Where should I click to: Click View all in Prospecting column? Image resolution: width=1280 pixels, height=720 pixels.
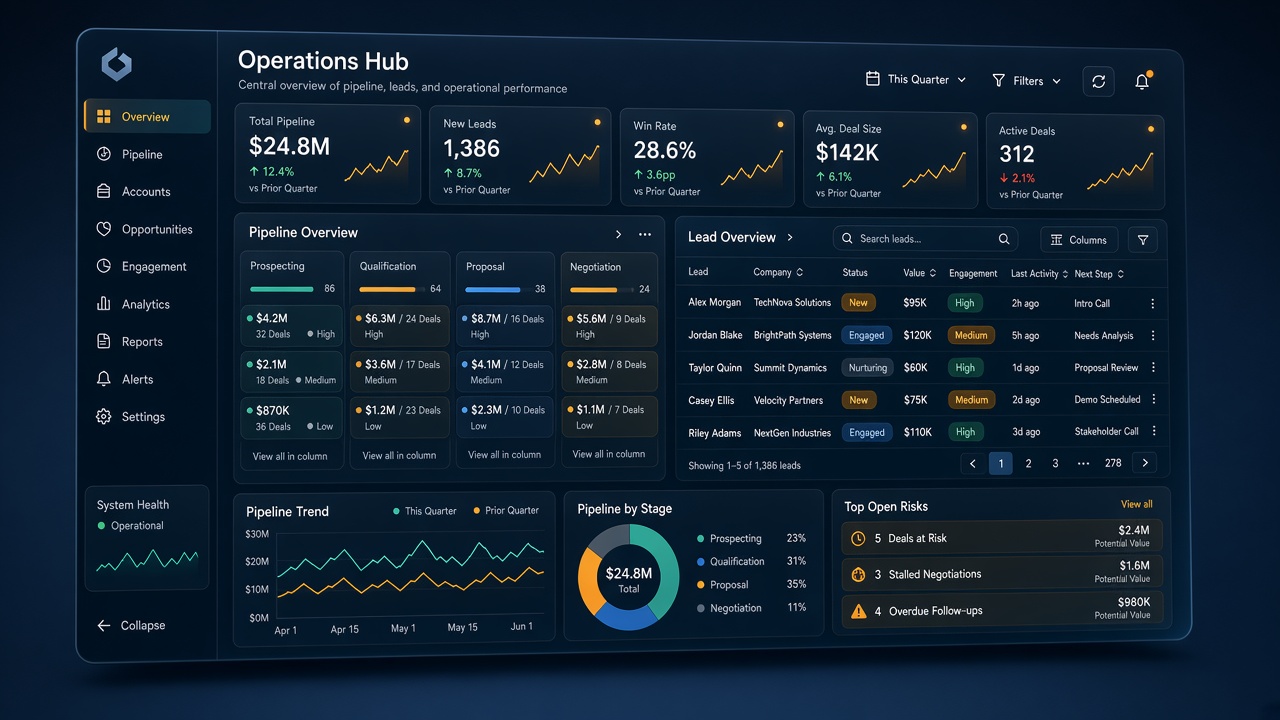tap(290, 456)
